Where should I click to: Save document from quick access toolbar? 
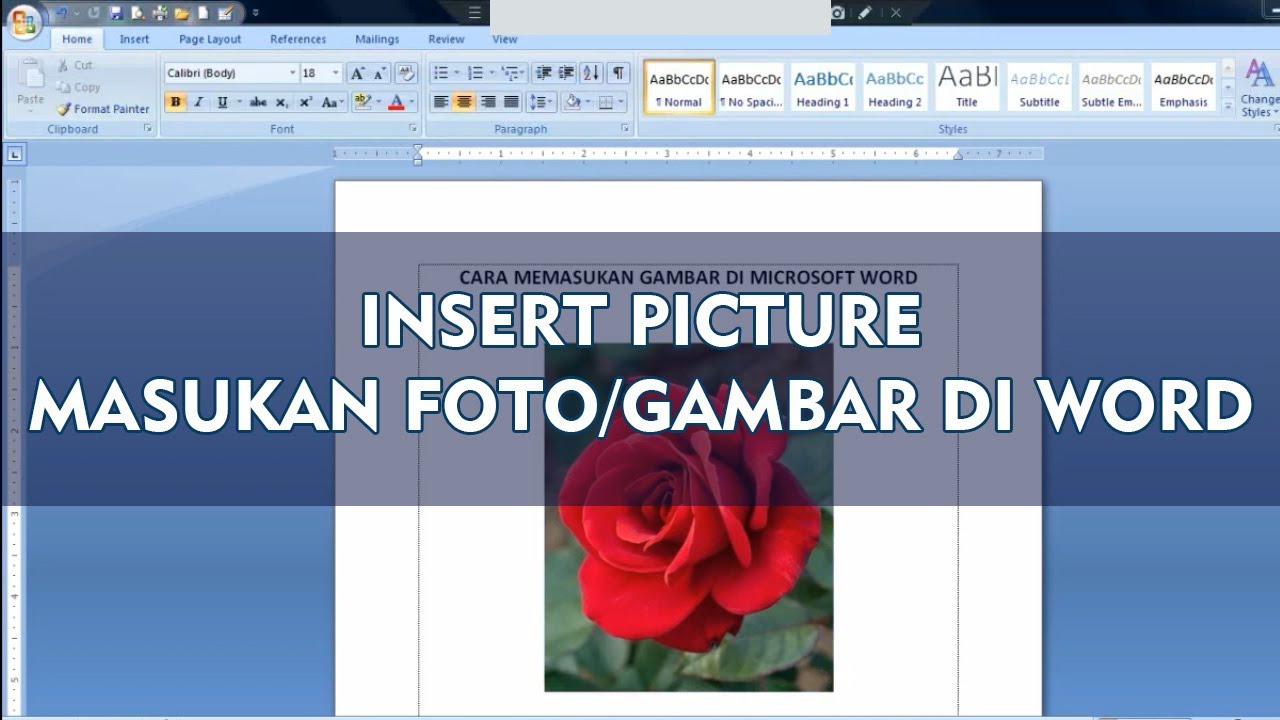point(116,13)
